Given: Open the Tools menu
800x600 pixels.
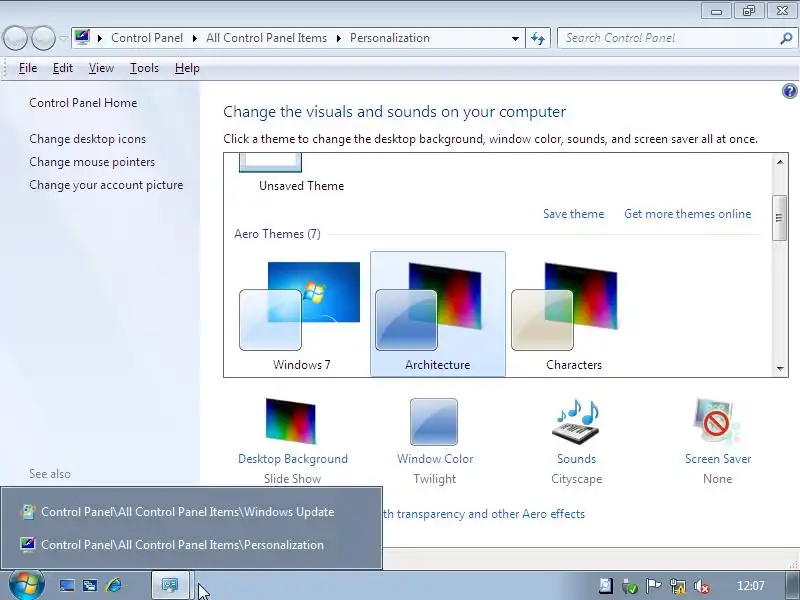Looking at the screenshot, I should tap(144, 68).
